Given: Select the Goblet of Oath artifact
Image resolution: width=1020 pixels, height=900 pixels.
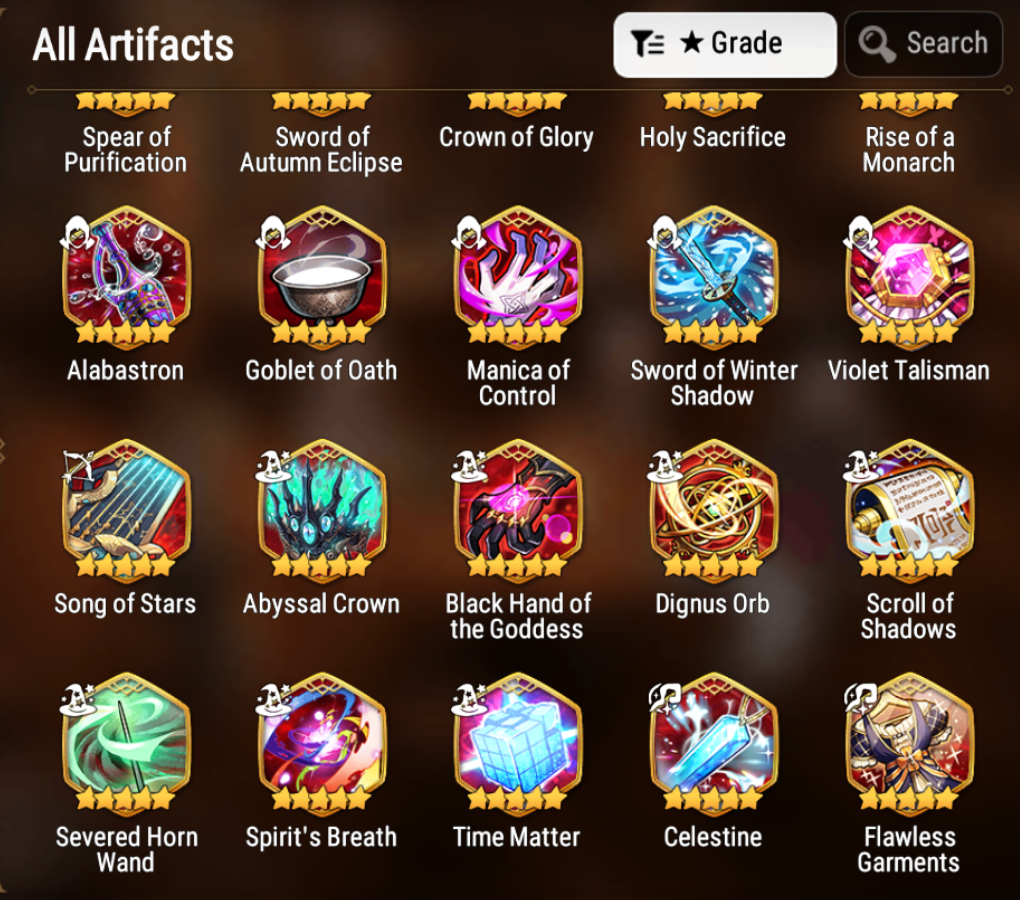Looking at the screenshot, I should 321,274.
